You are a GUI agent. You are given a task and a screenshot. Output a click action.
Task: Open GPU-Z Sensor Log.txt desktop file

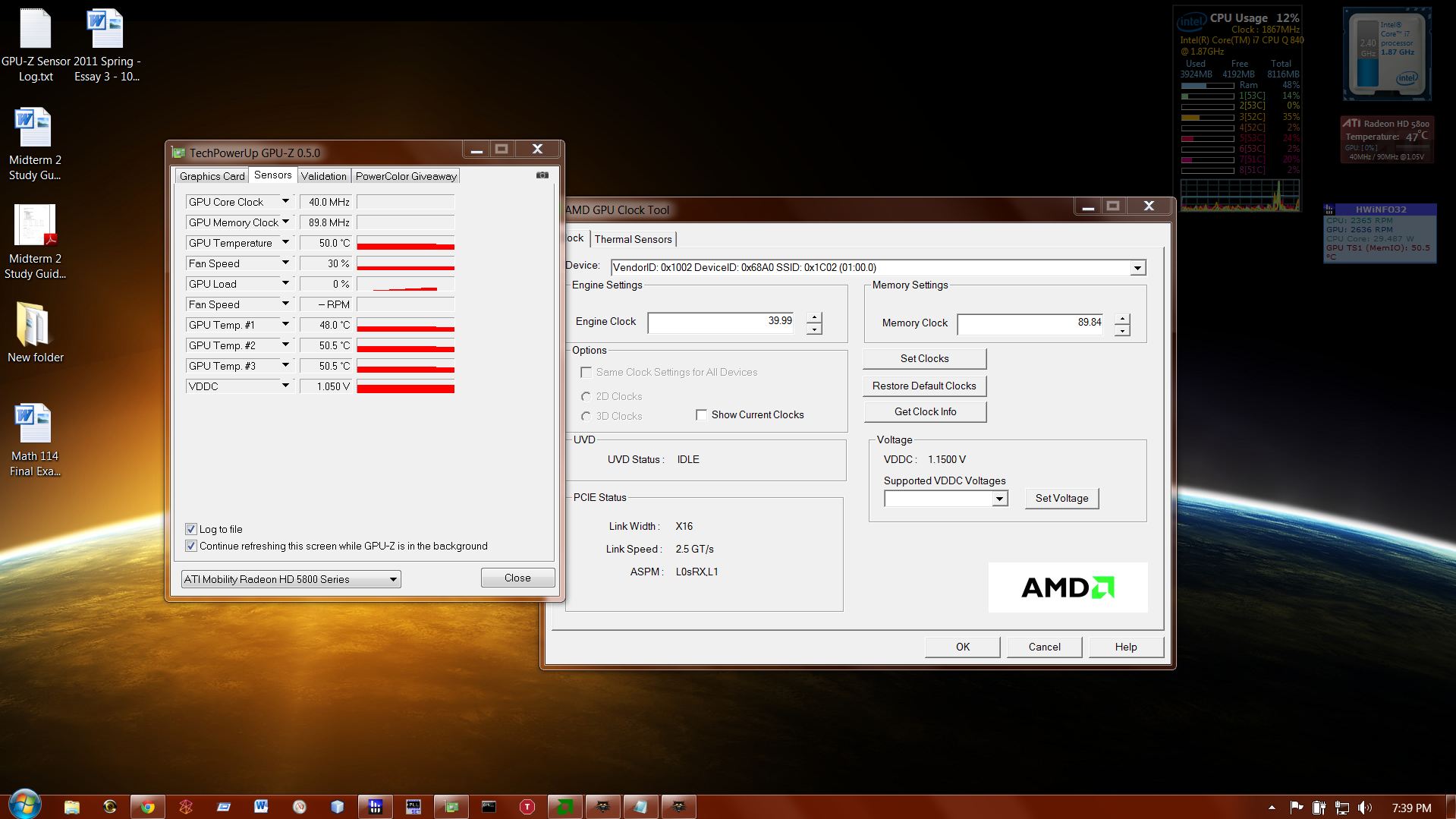coord(36,46)
